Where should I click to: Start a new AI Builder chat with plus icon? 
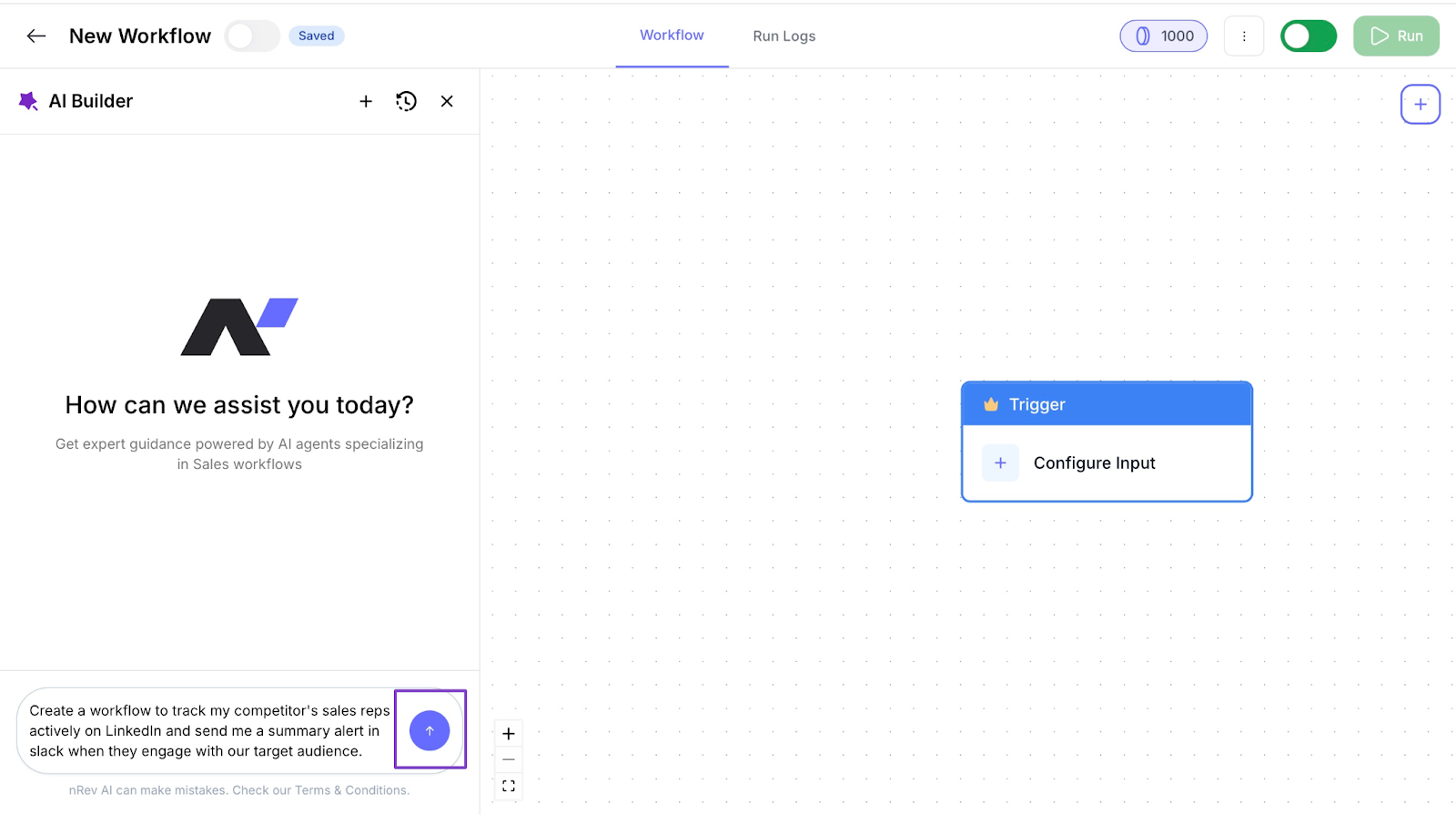click(x=366, y=101)
